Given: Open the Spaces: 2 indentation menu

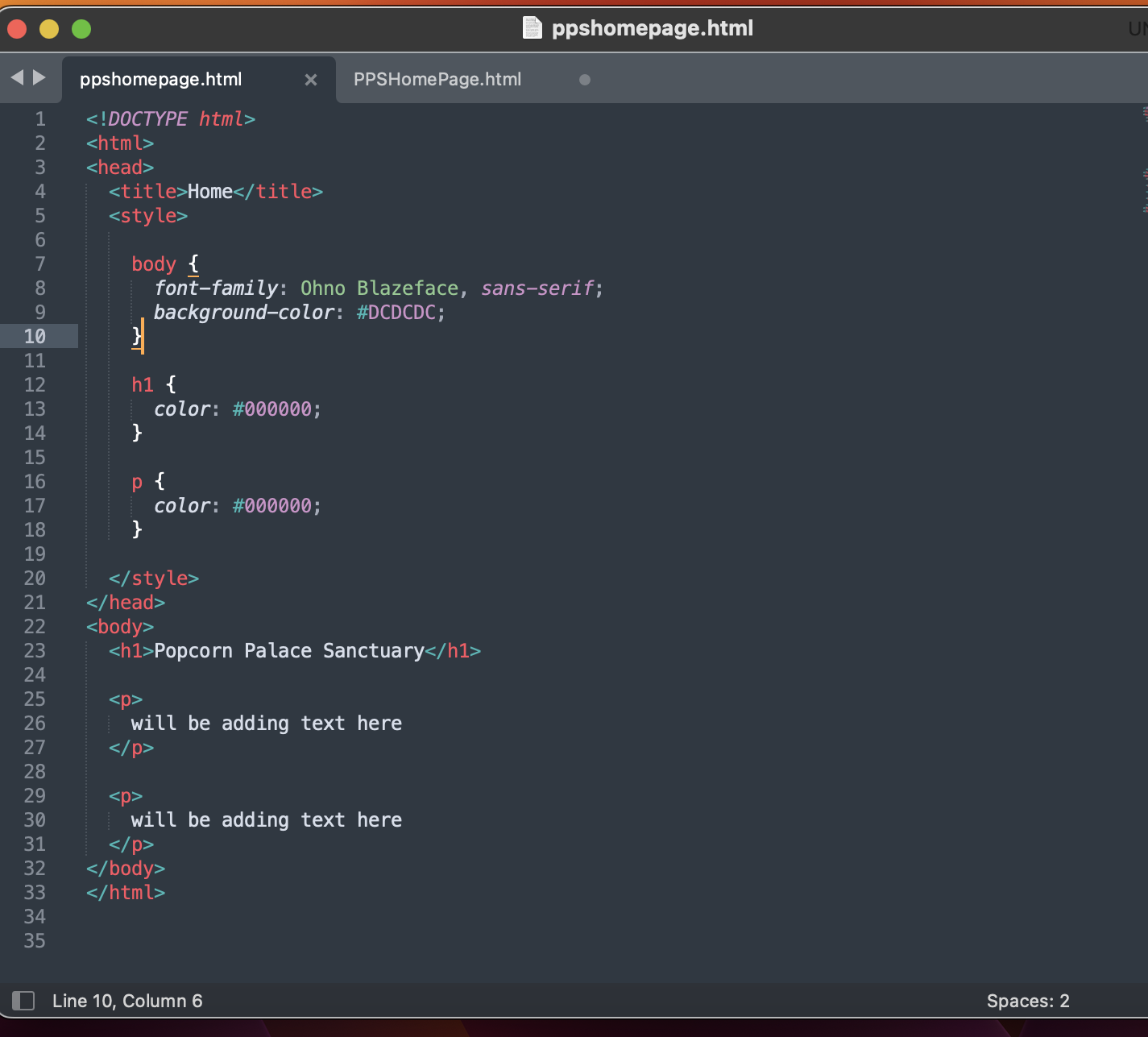Looking at the screenshot, I should [x=1027, y=1001].
